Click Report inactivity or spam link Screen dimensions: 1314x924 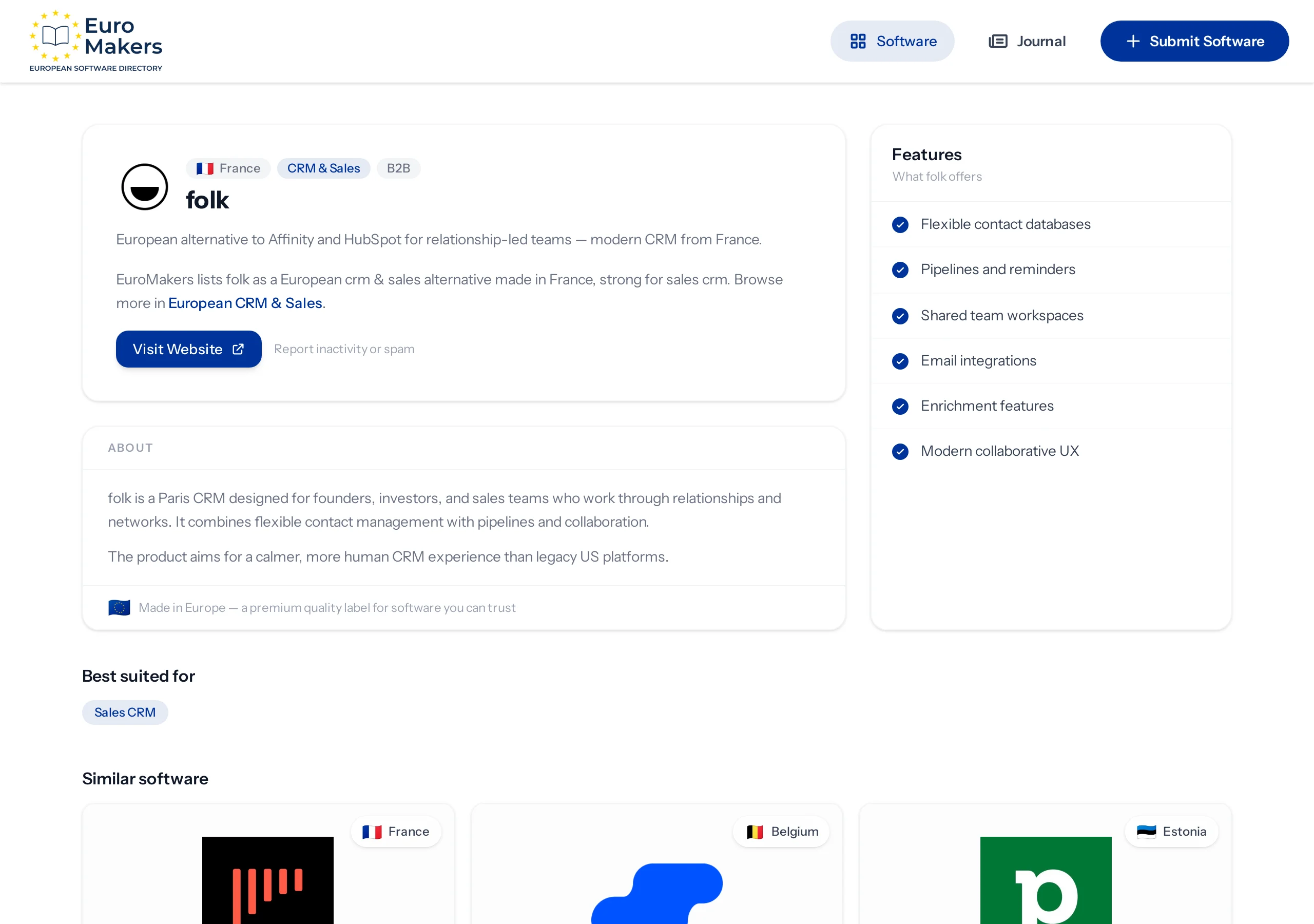(x=344, y=349)
